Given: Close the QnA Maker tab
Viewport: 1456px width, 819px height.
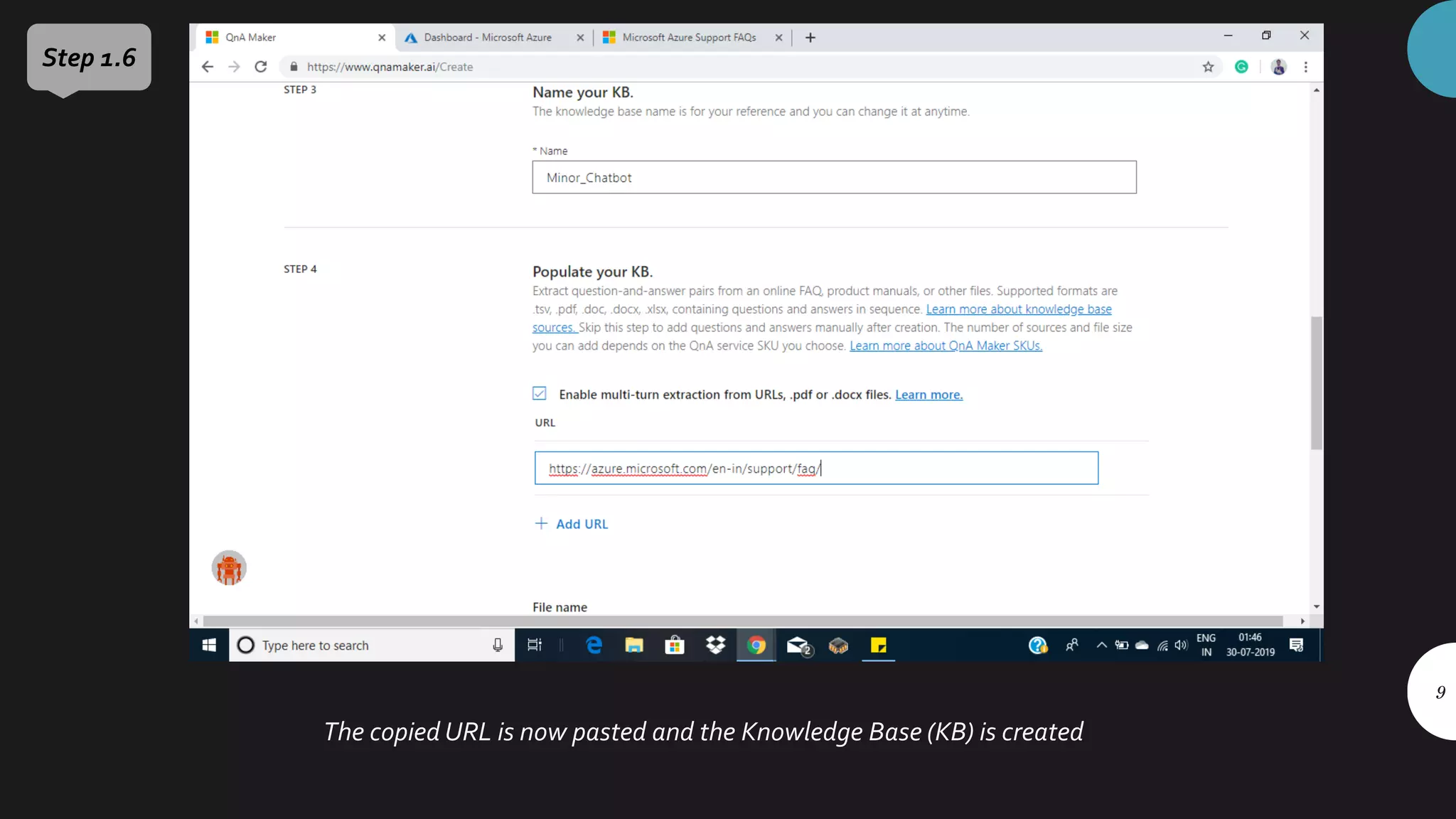Looking at the screenshot, I should pyautogui.click(x=382, y=38).
